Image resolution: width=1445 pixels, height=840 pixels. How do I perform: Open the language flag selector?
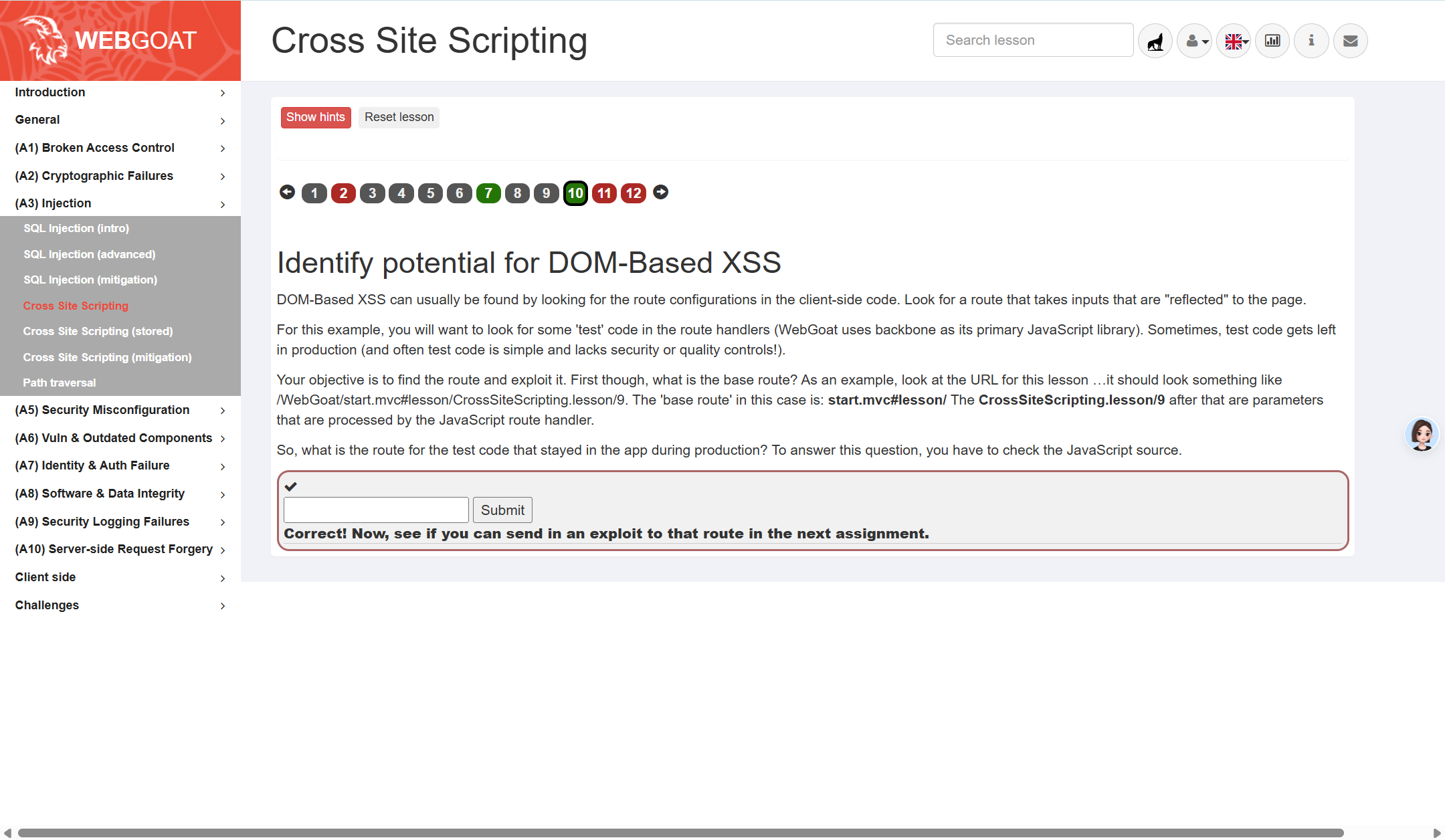[1234, 41]
